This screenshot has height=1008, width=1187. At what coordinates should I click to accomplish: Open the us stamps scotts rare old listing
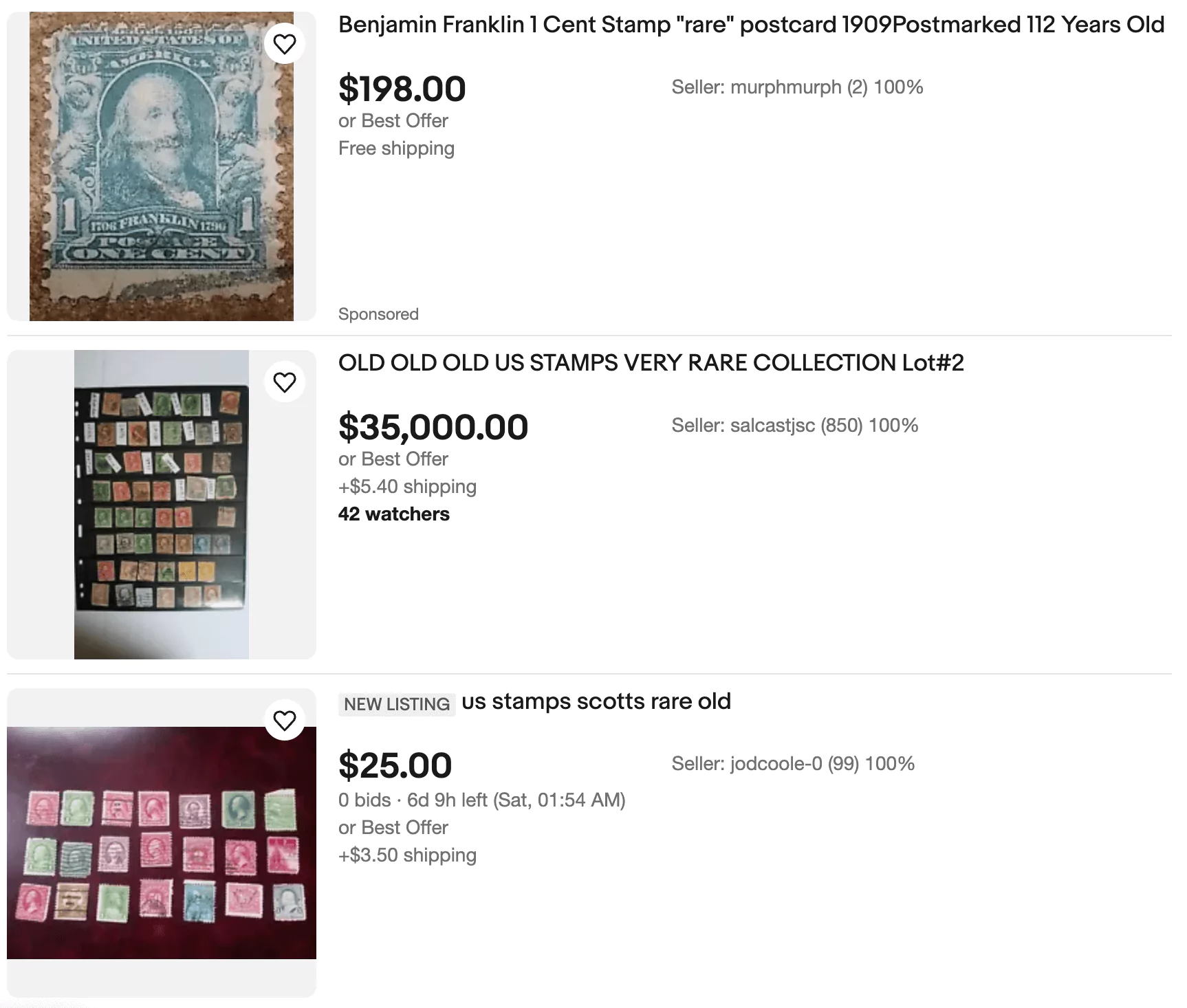tap(596, 702)
